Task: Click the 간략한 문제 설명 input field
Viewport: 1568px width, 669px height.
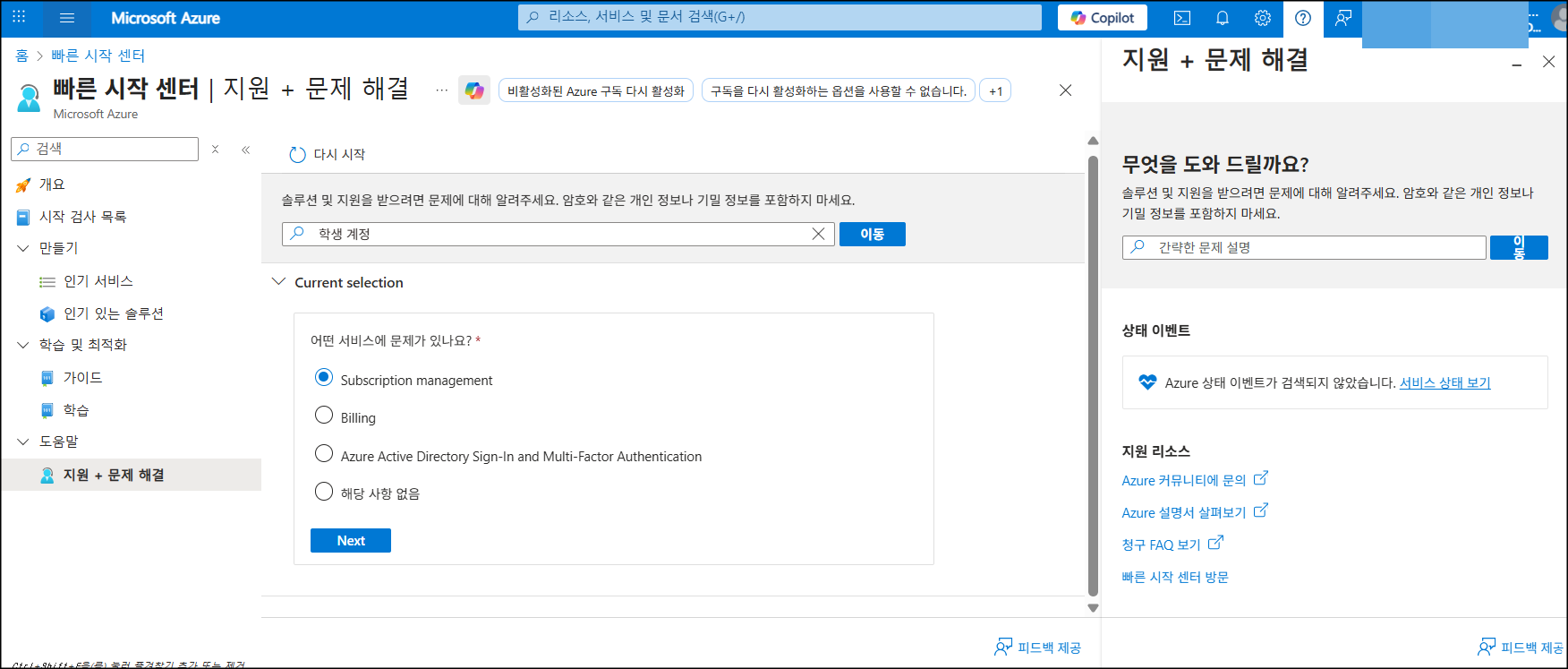Action: click(x=1304, y=247)
